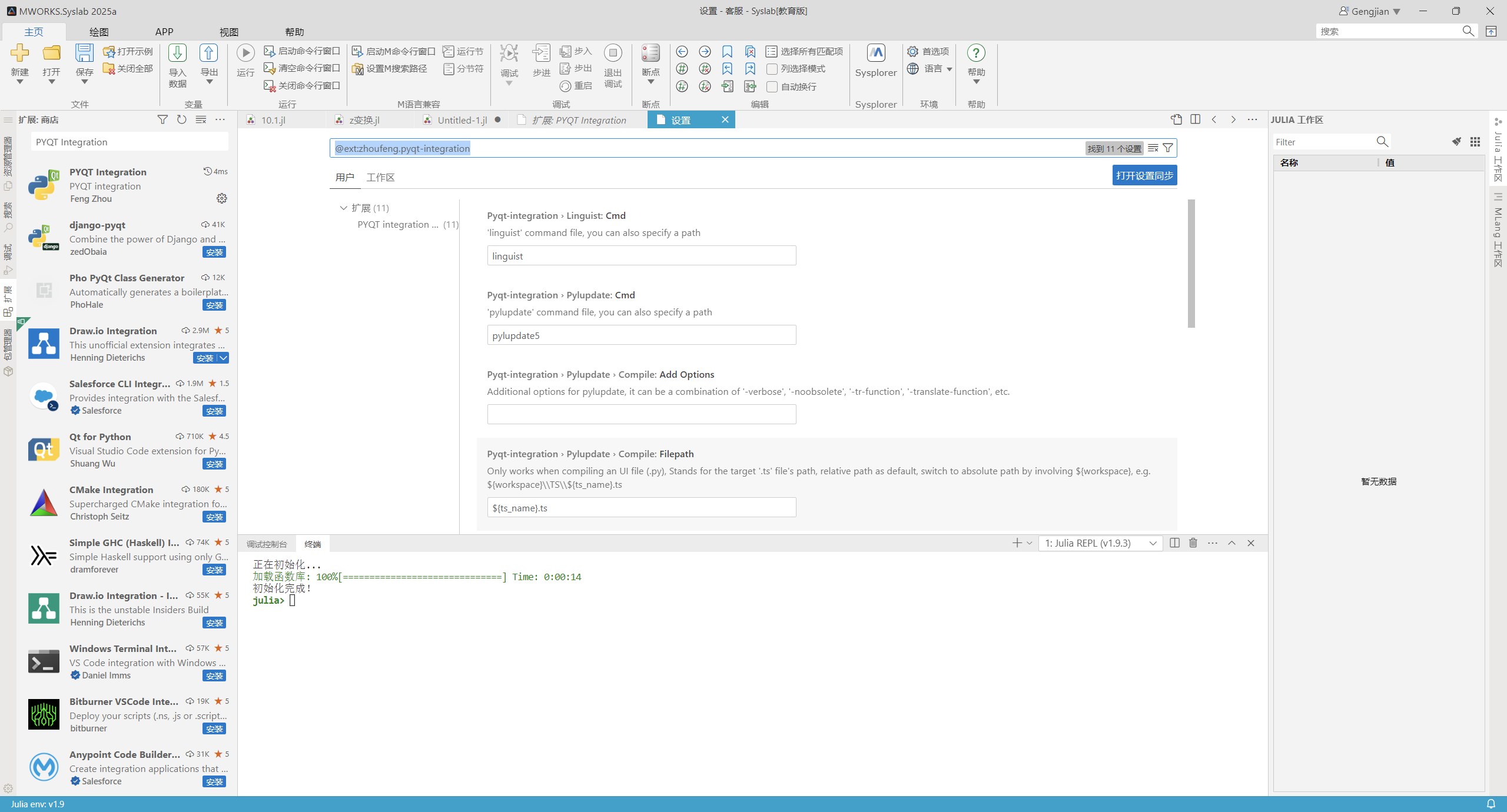
Task: Click split editor icon in tab bar
Action: point(1195,119)
